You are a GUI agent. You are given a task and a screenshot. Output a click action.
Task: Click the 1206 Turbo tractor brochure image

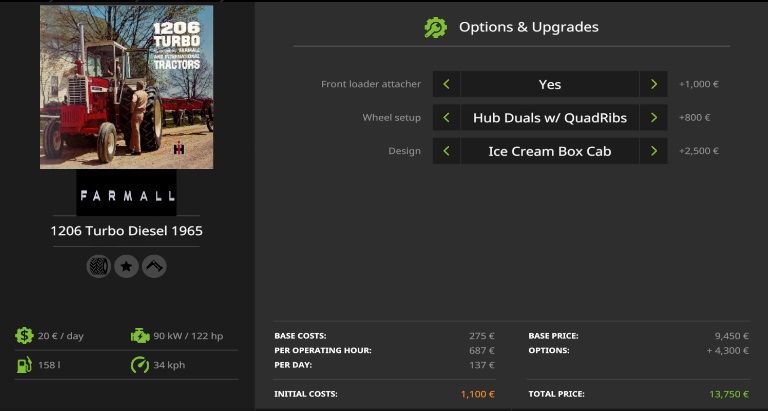[126, 87]
